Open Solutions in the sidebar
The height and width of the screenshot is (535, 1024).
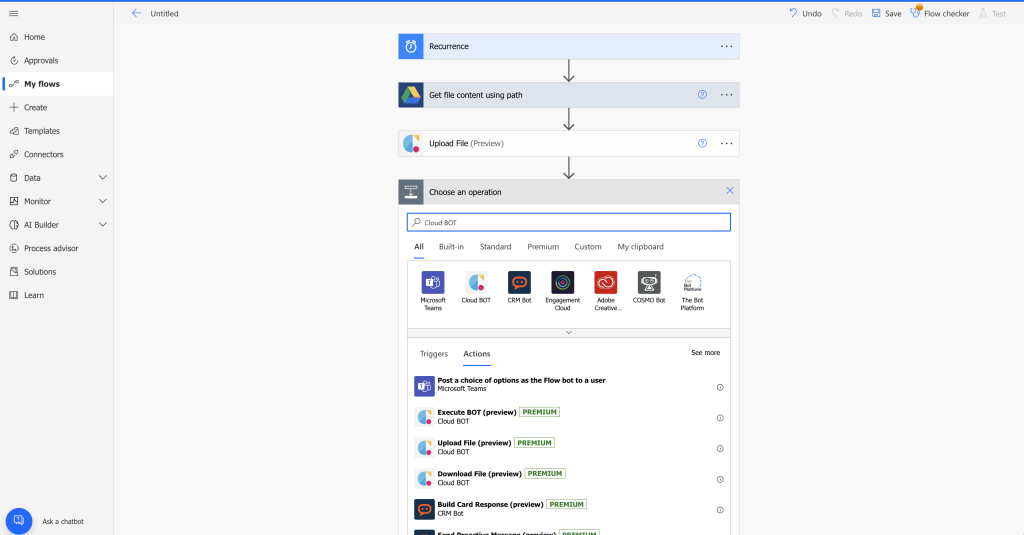(x=56, y=272)
